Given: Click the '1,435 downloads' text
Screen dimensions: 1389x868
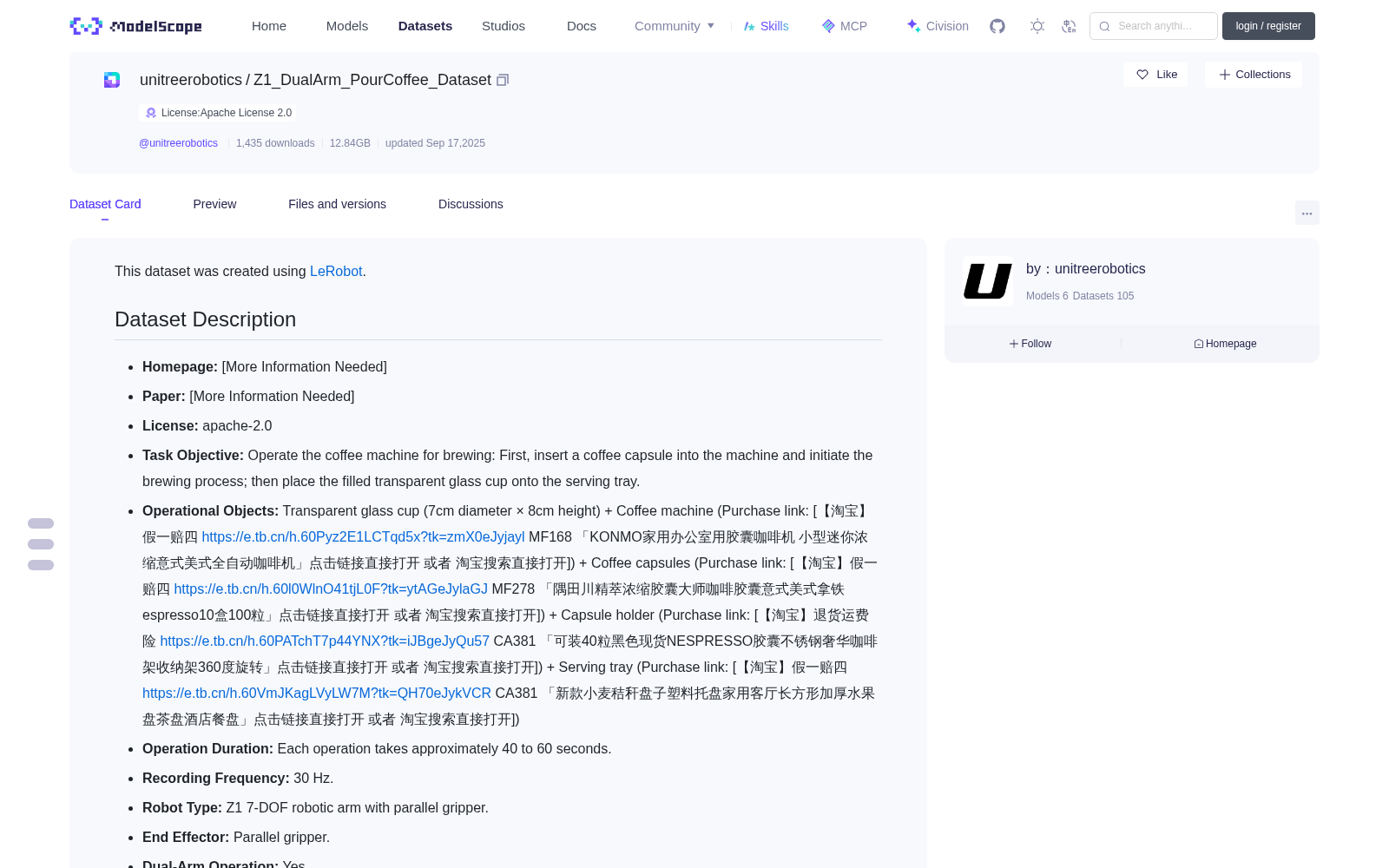Looking at the screenshot, I should tap(275, 143).
